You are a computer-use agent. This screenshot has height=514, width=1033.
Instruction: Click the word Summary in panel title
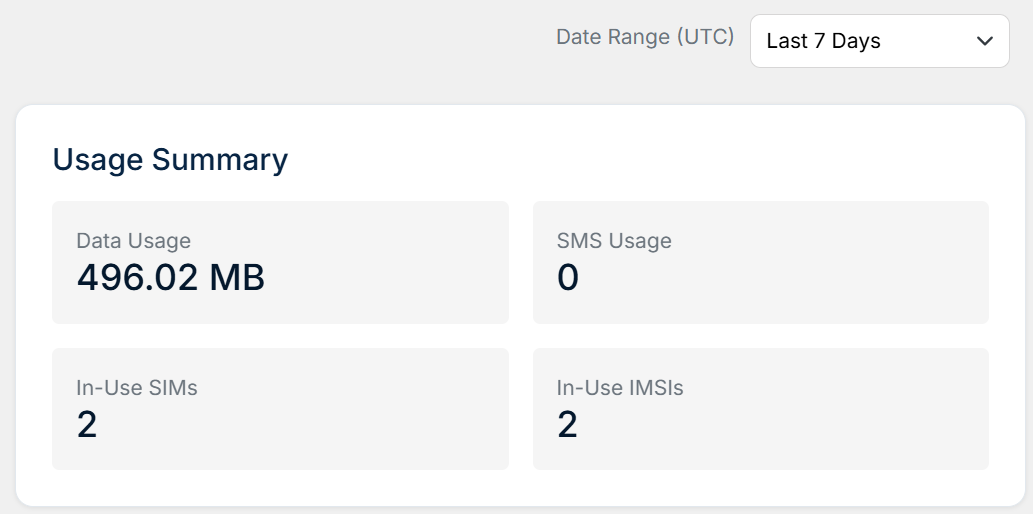[220, 161]
